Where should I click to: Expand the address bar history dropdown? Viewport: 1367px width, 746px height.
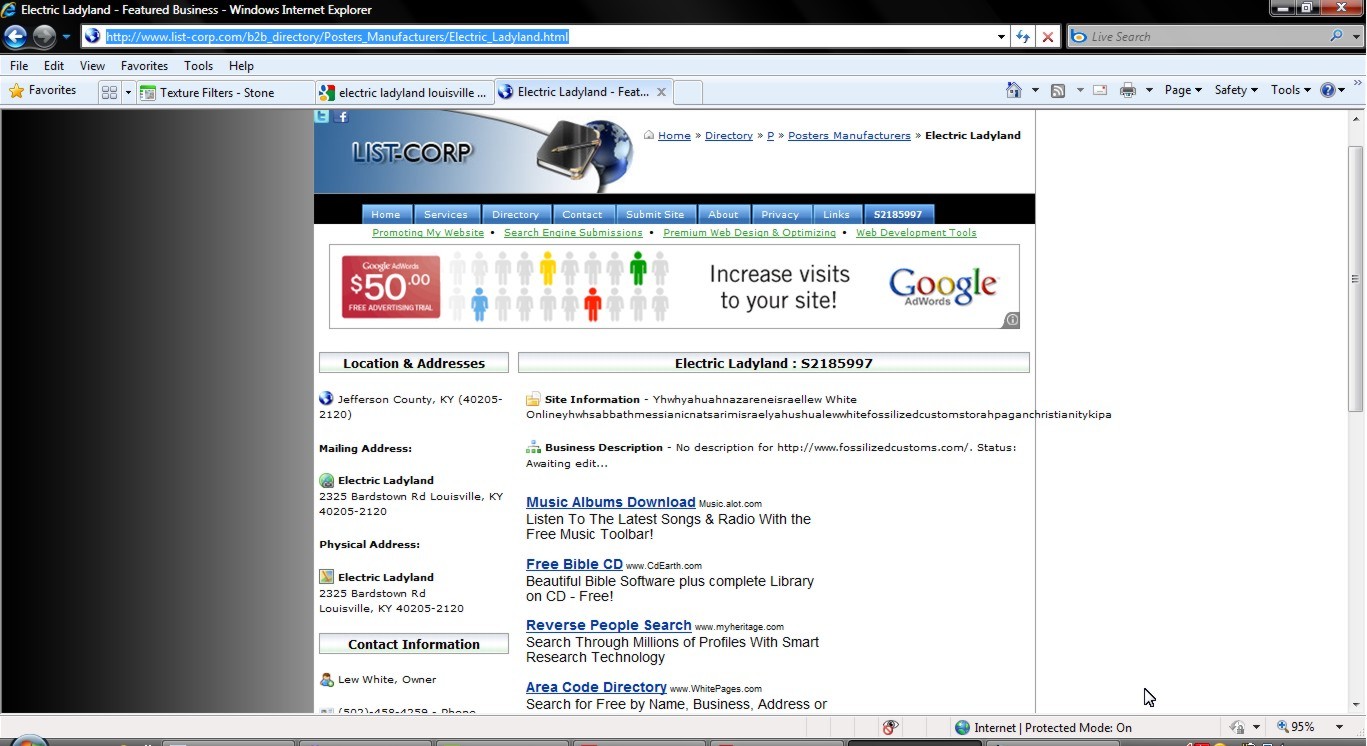point(1001,37)
